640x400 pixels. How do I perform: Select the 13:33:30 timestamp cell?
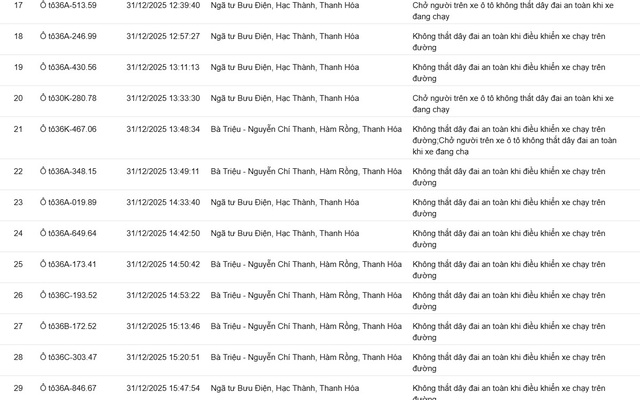[163, 98]
